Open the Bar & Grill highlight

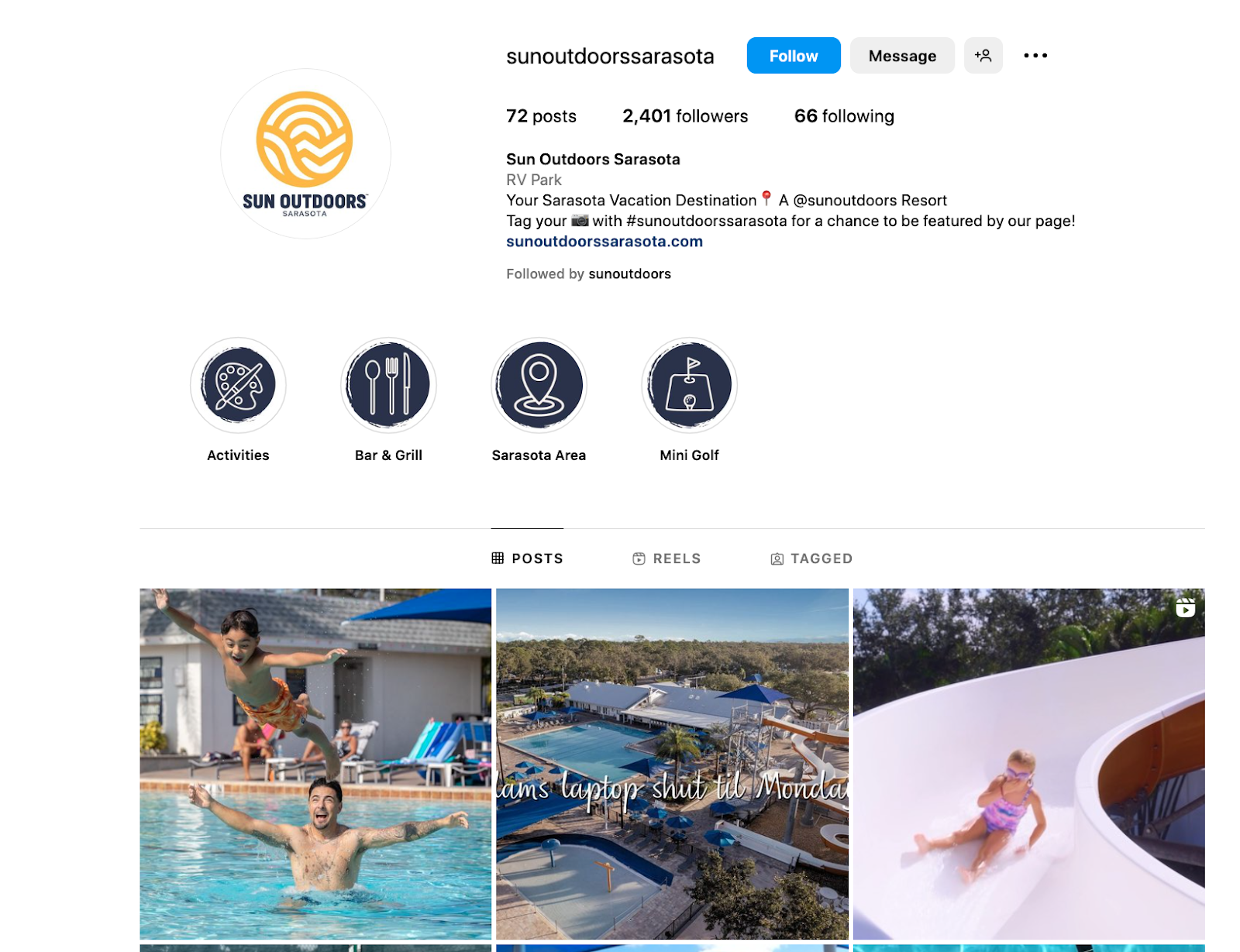388,385
